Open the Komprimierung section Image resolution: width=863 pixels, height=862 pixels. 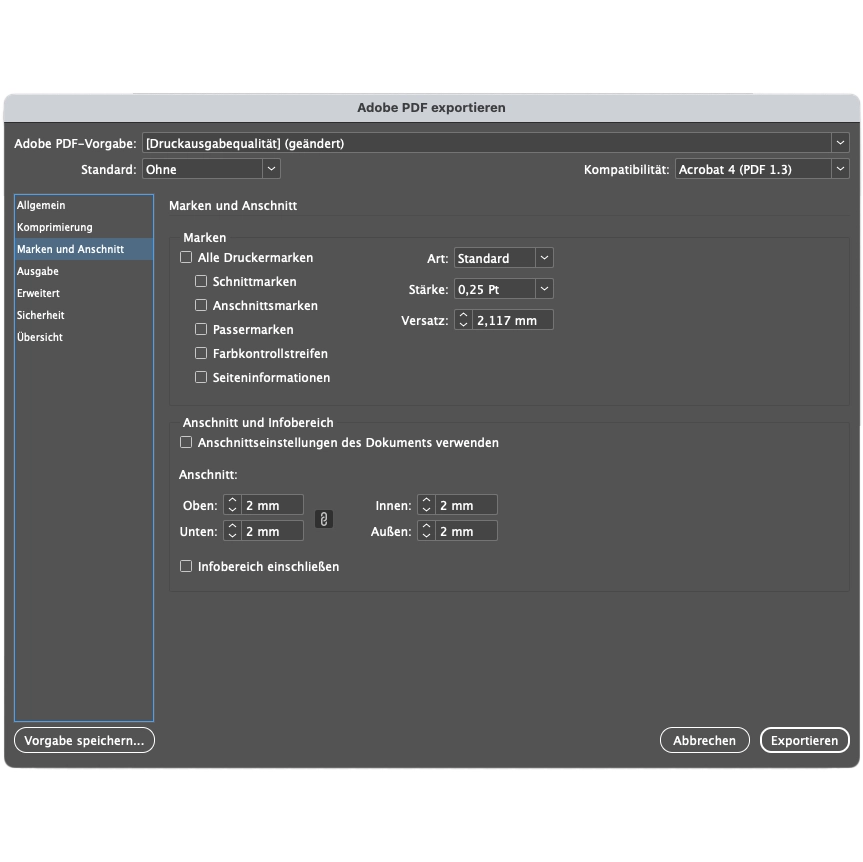coord(84,227)
